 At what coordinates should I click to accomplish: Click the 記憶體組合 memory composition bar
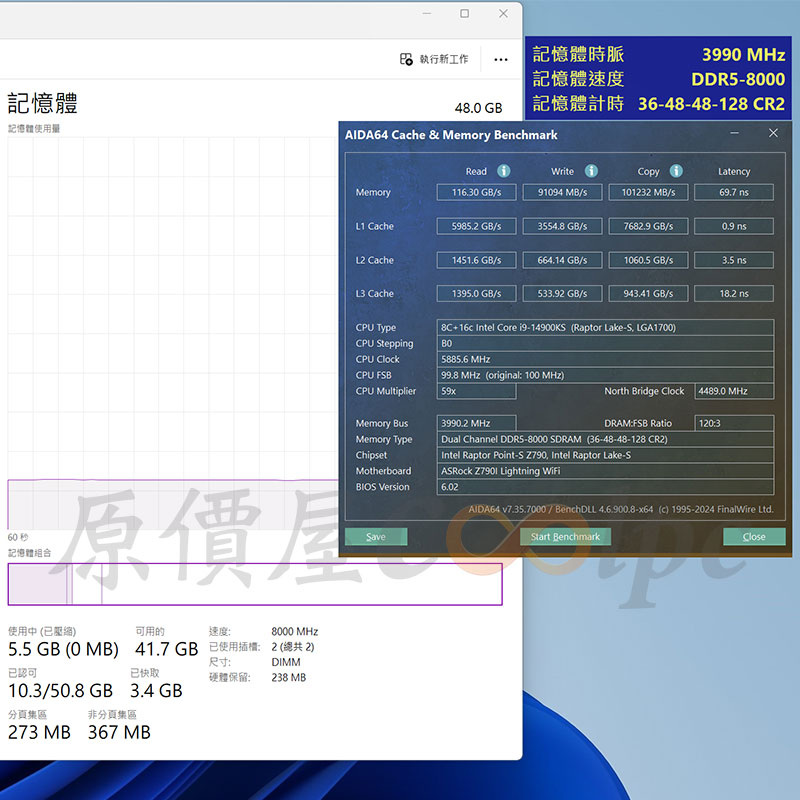point(255,584)
